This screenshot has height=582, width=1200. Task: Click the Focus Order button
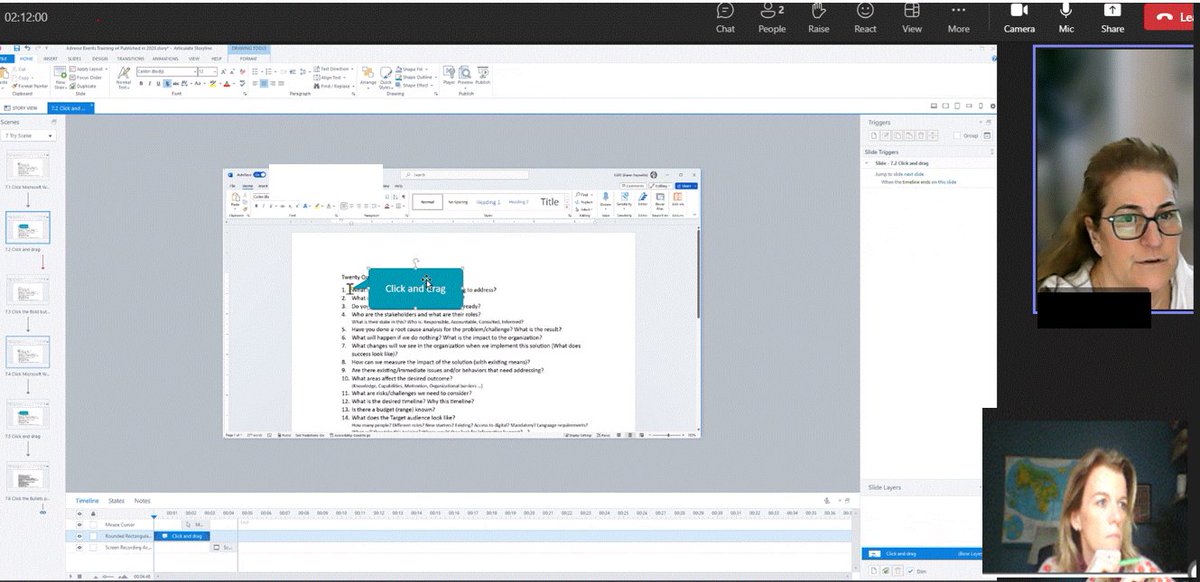86,78
